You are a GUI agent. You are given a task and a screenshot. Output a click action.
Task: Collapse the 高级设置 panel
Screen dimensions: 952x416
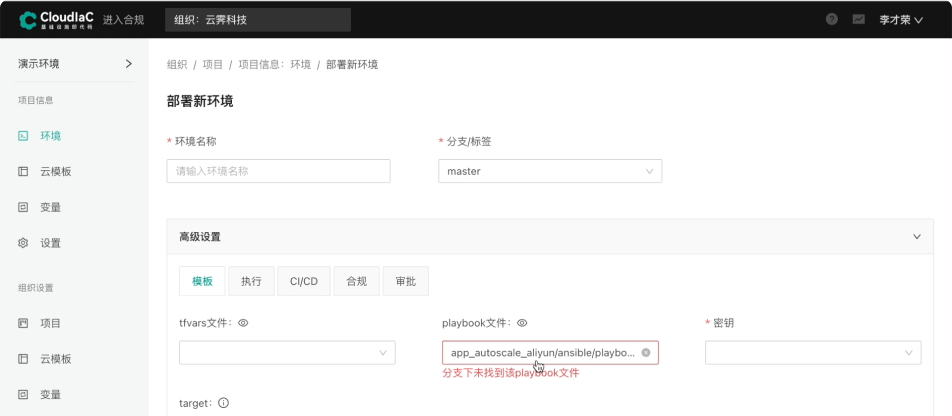[x=917, y=237]
